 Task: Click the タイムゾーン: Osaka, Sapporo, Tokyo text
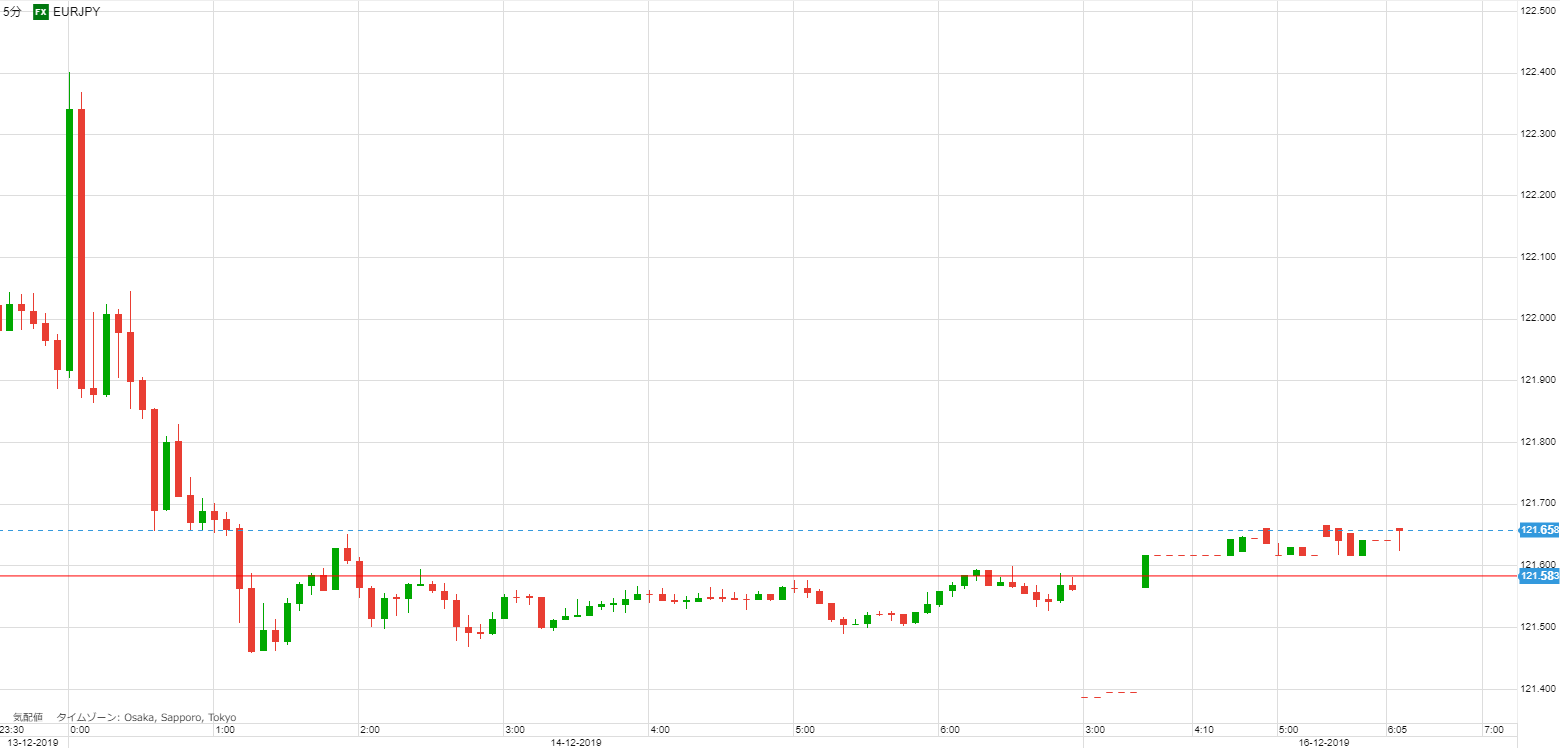[147, 717]
